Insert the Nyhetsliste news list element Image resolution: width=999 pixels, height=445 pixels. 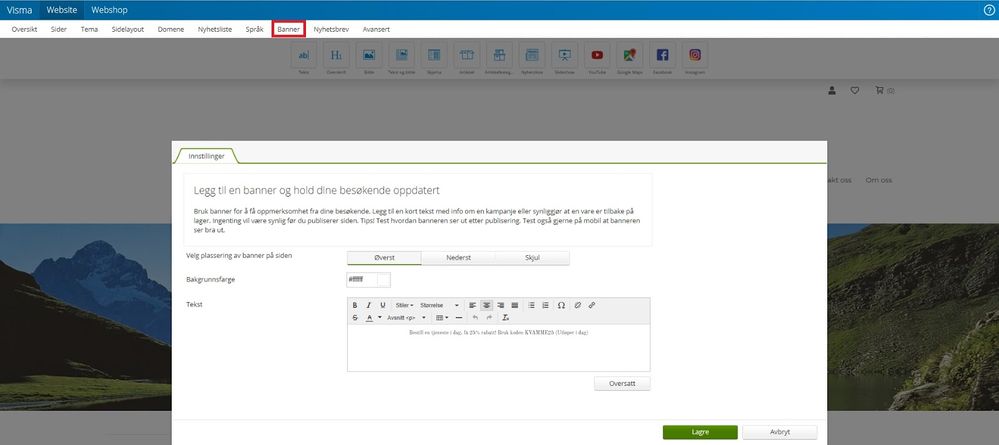click(532, 55)
